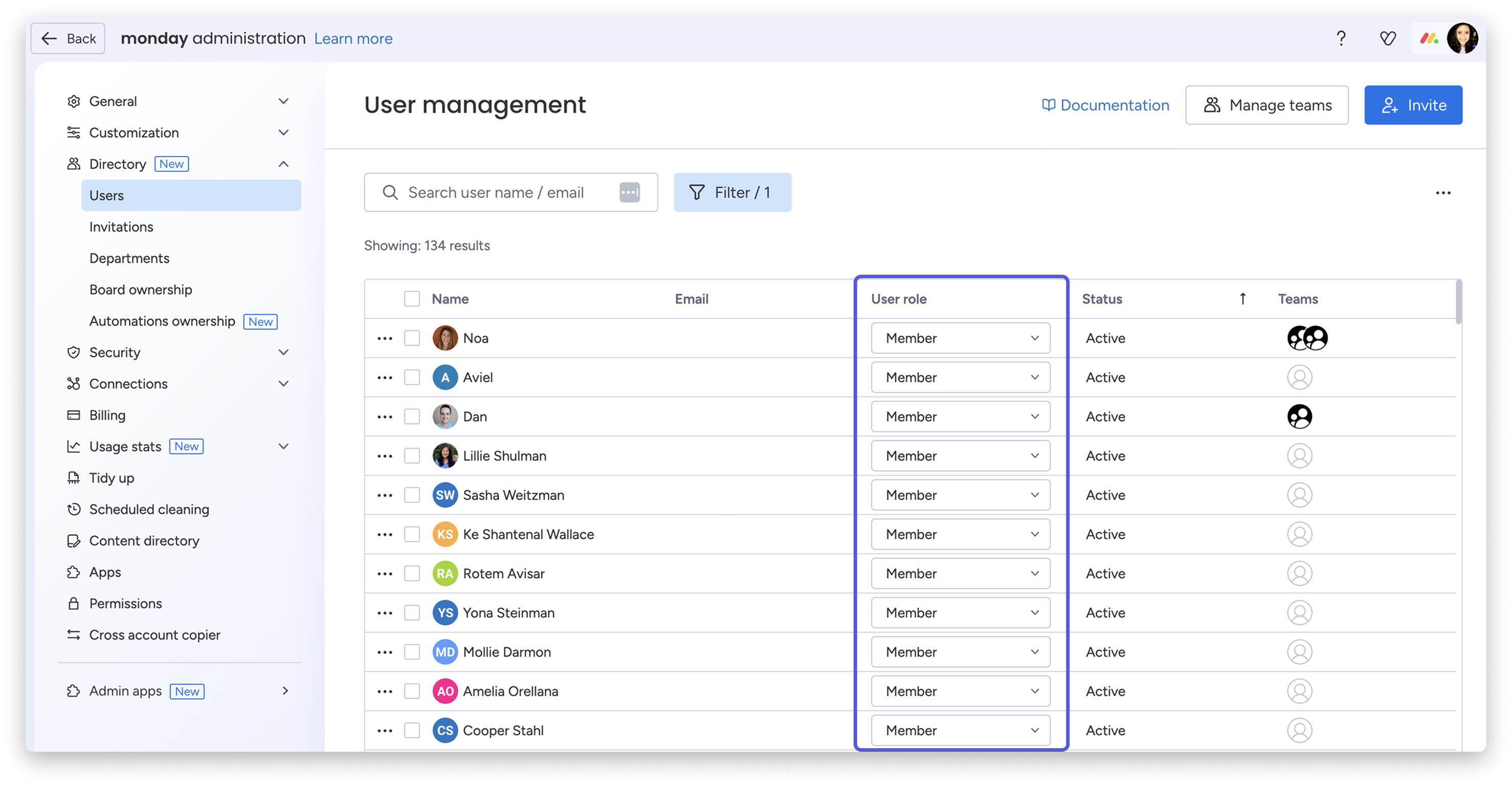Open table options three-dot menu at right
The height and width of the screenshot is (785, 1512).
pos(1443,193)
